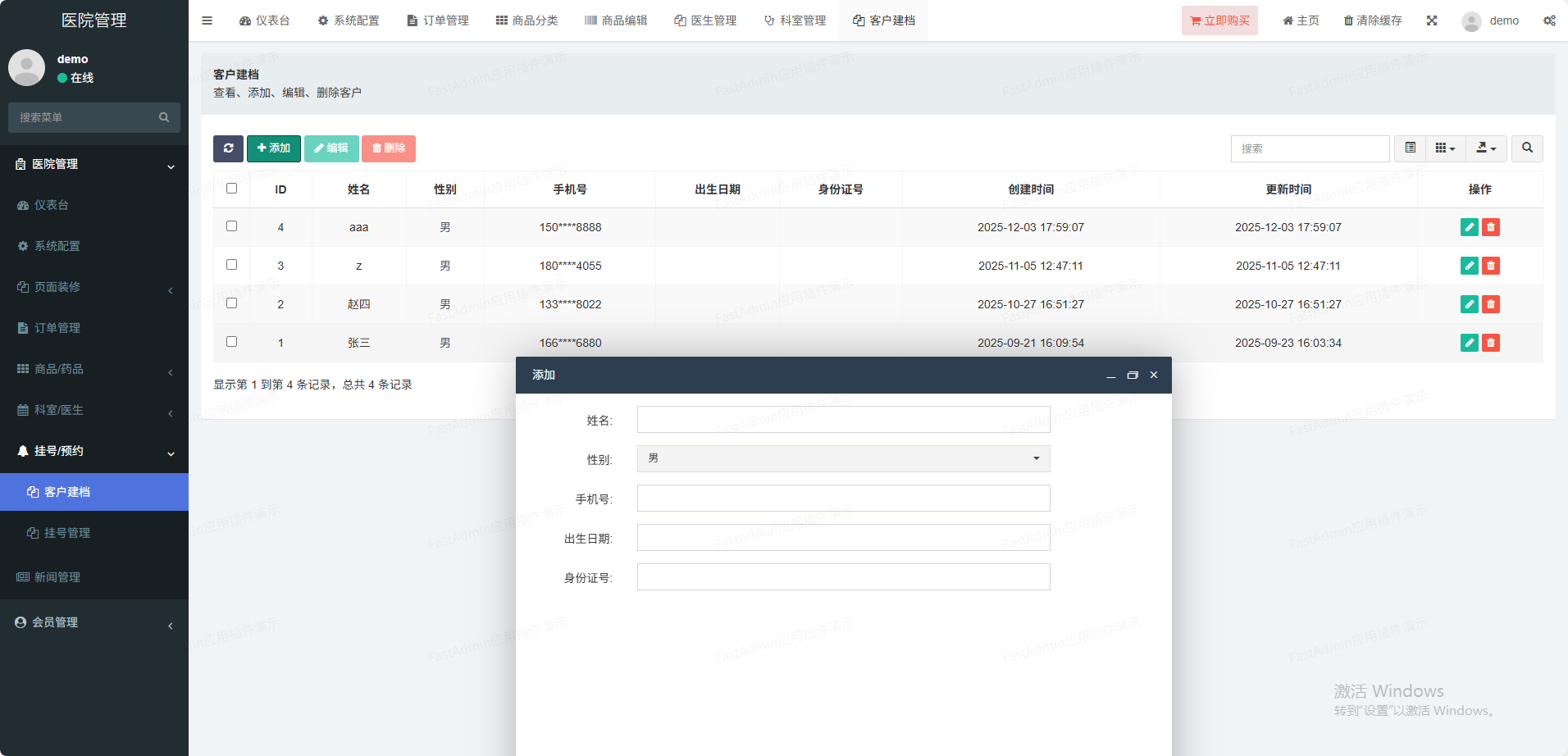The image size is (1568, 756).
Task: Click the green edit icon for row aaa
Action: pyautogui.click(x=1469, y=227)
